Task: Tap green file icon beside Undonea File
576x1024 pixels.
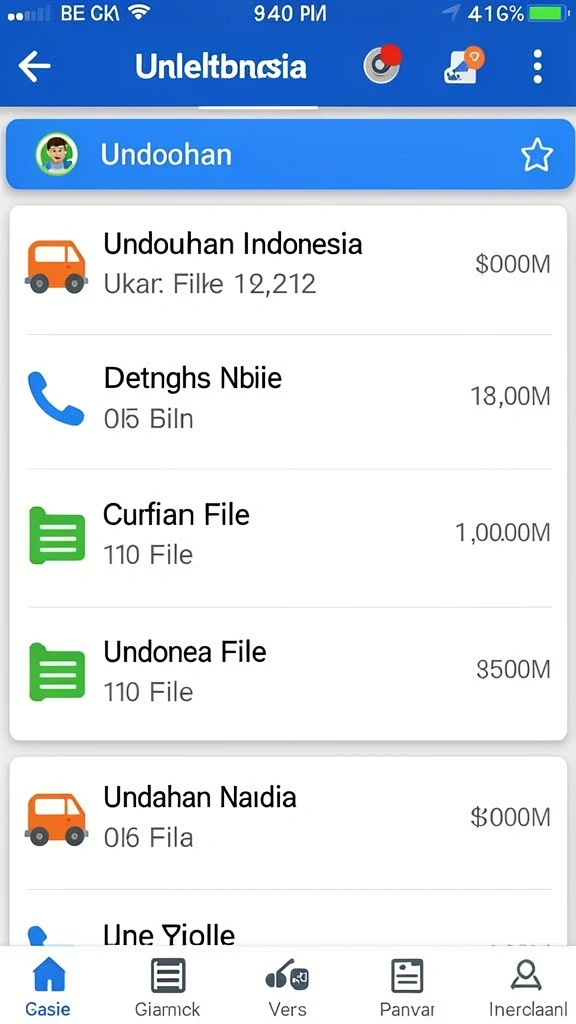Action: [x=57, y=672]
